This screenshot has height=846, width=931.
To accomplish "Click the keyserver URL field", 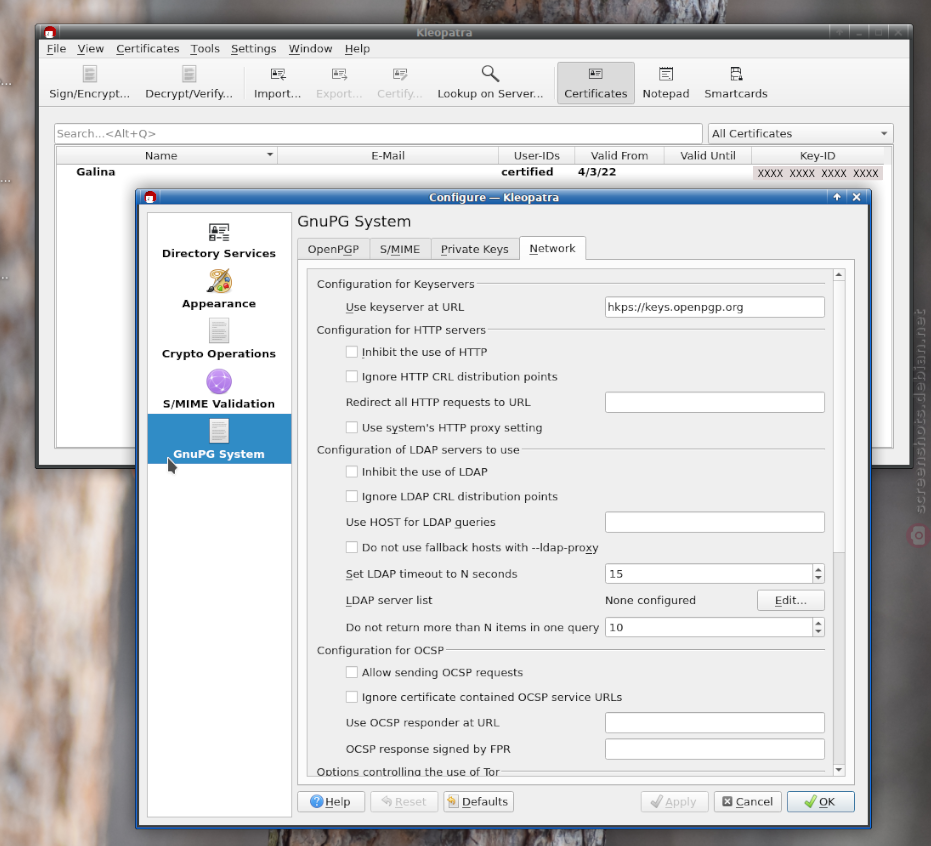I will 714,307.
